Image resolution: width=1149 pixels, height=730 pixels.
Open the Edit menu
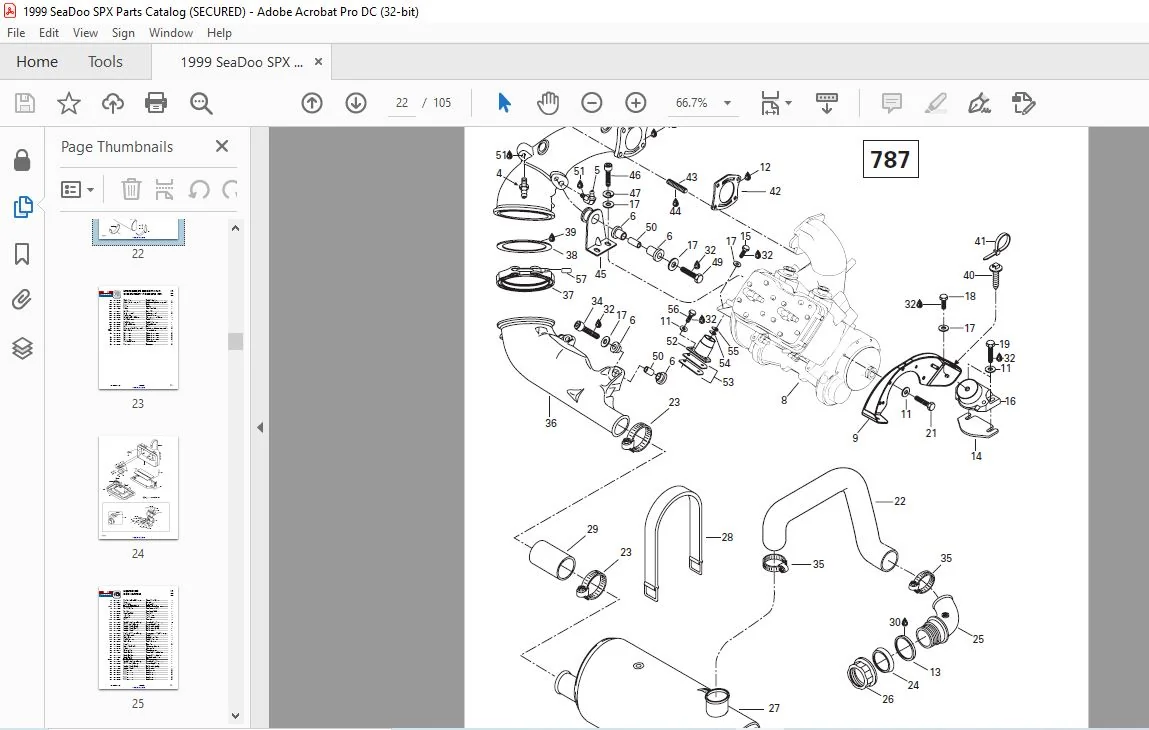pyautogui.click(x=48, y=33)
